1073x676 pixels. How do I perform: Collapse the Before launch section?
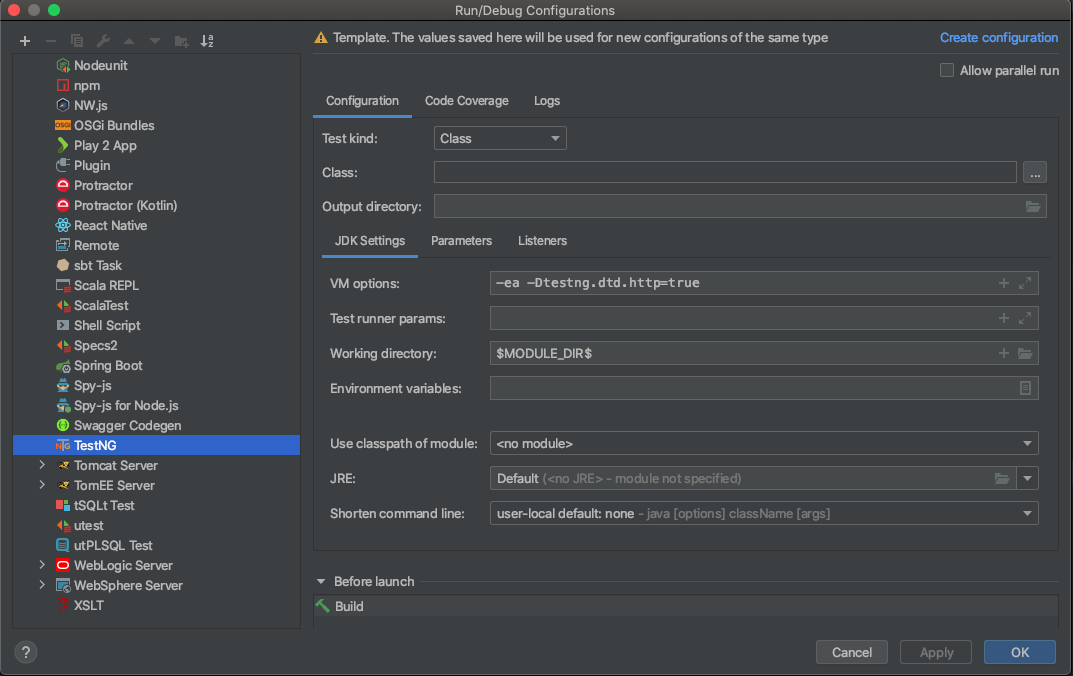tap(321, 581)
